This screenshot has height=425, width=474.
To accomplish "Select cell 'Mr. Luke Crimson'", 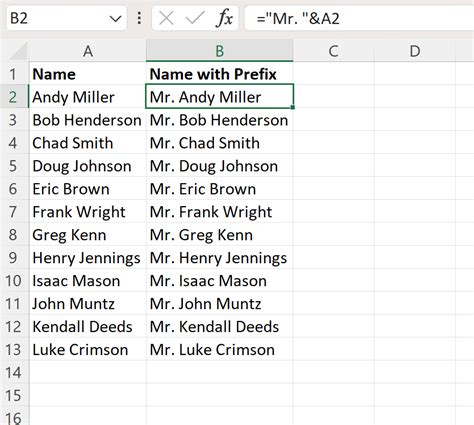I will pos(220,350).
